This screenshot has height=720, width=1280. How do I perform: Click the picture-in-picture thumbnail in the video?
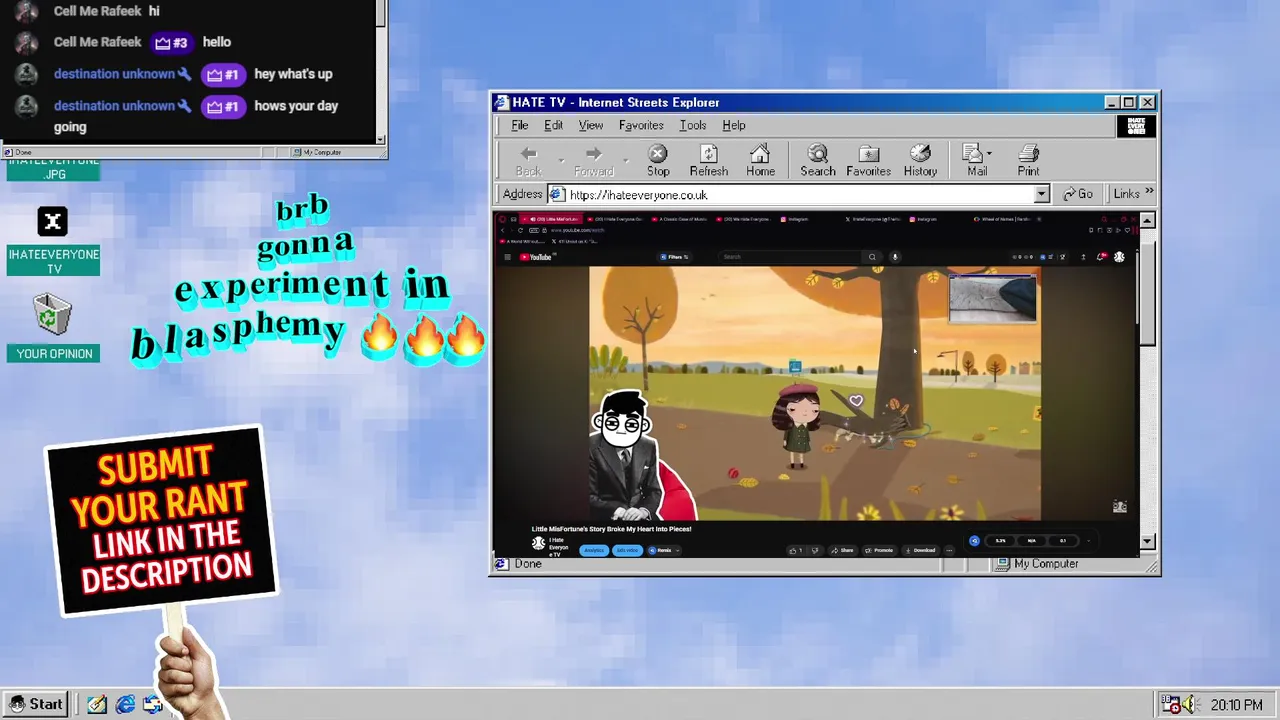[992, 299]
